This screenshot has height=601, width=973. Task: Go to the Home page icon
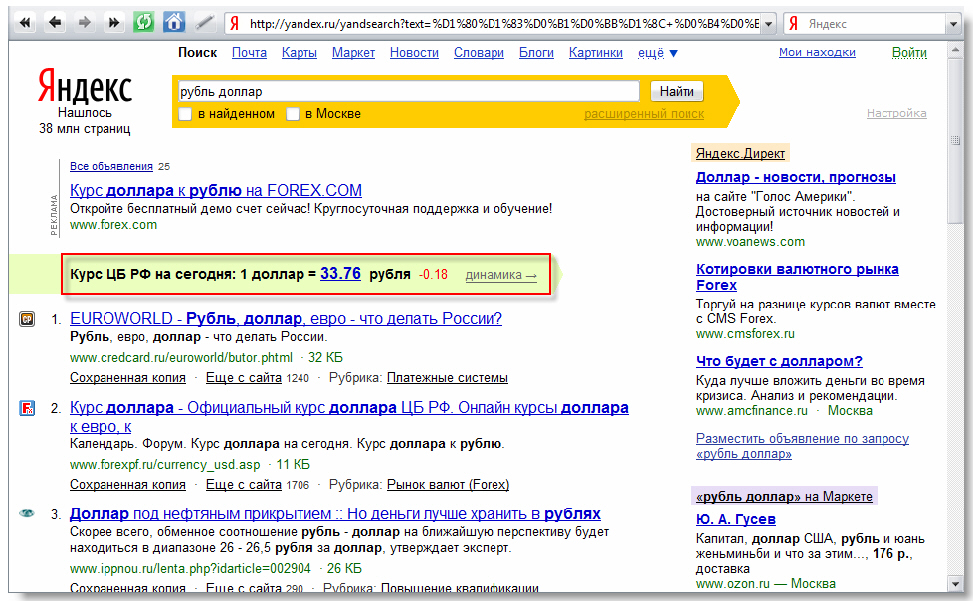tap(173, 22)
